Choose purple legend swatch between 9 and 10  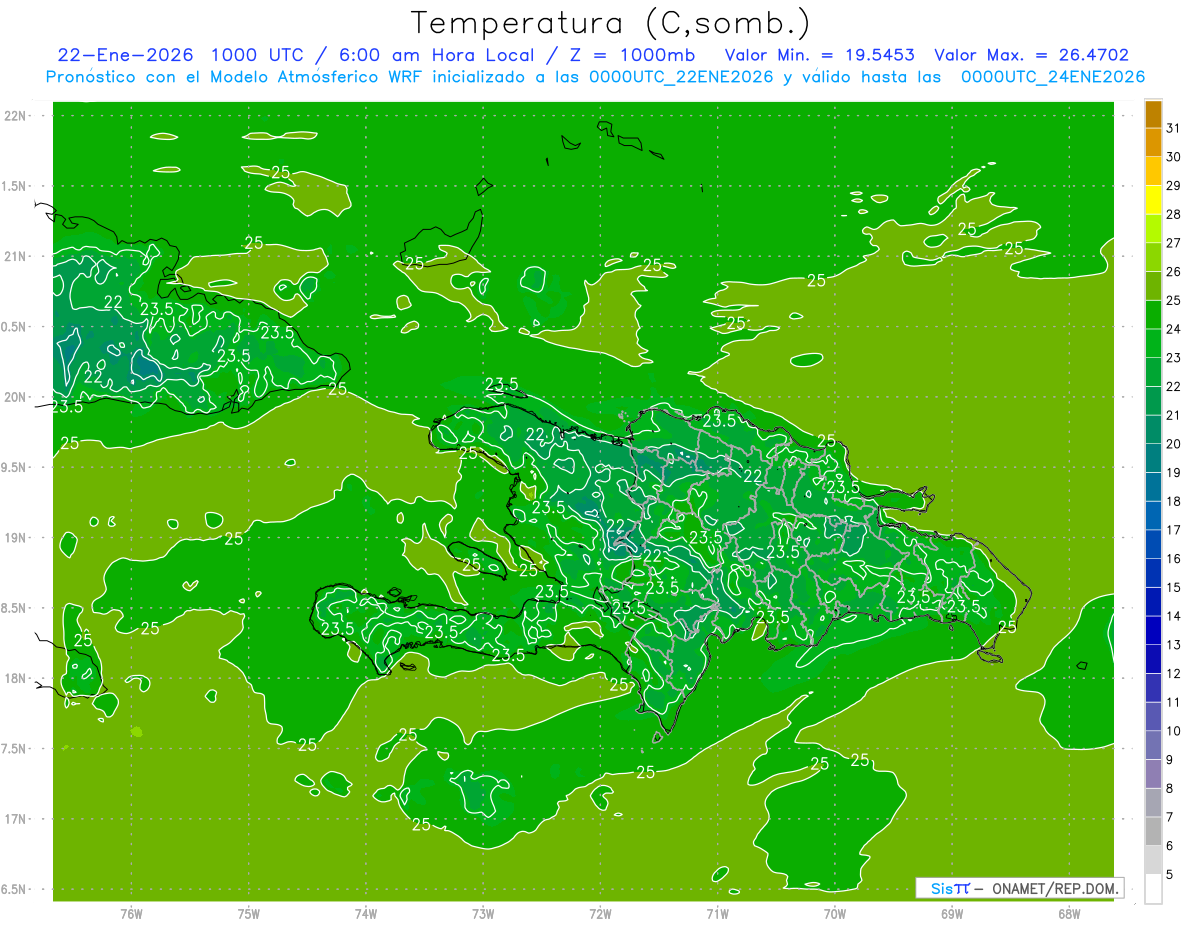[x=1153, y=746]
